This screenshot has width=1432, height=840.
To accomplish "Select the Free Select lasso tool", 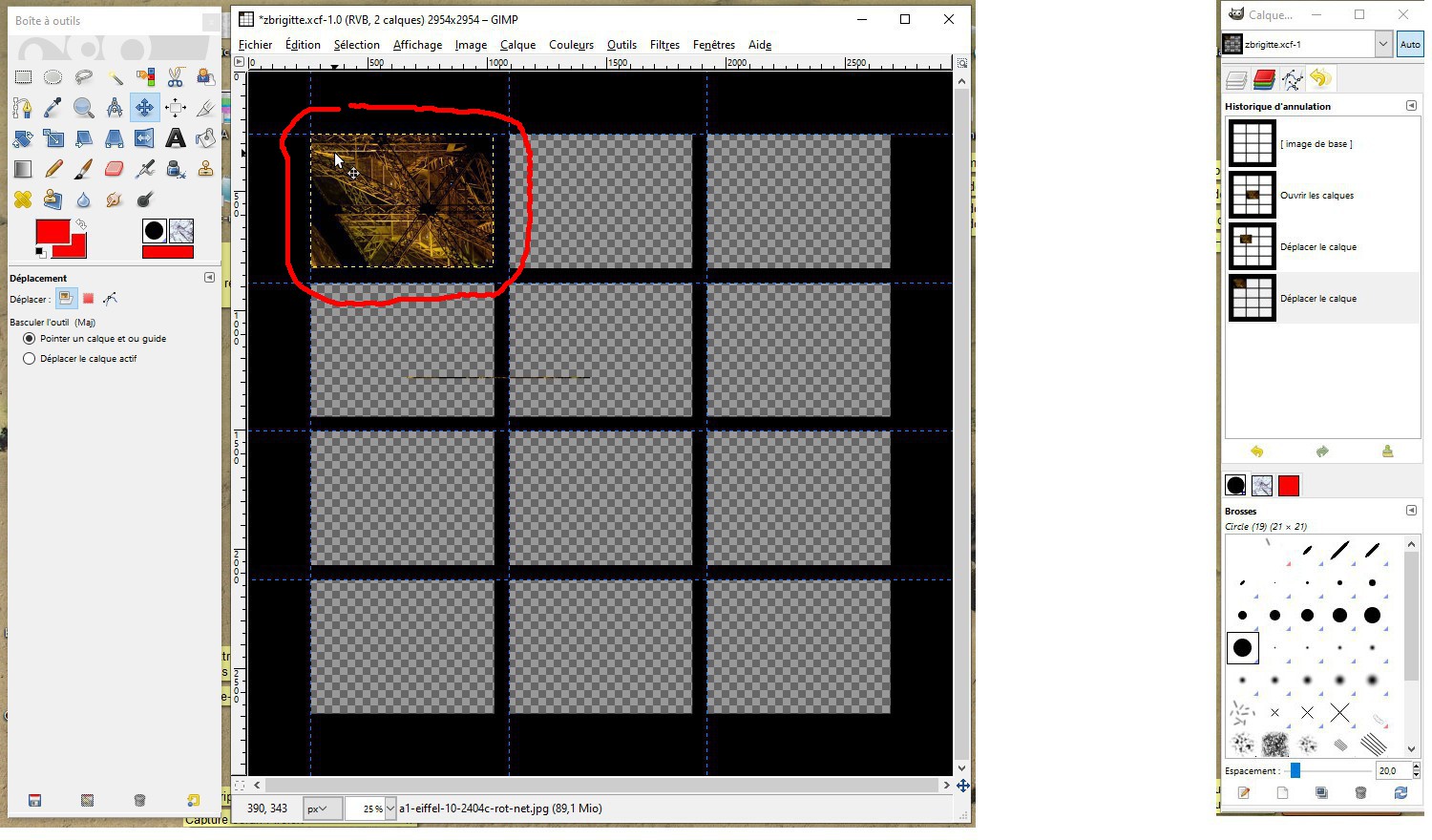I will 84,77.
